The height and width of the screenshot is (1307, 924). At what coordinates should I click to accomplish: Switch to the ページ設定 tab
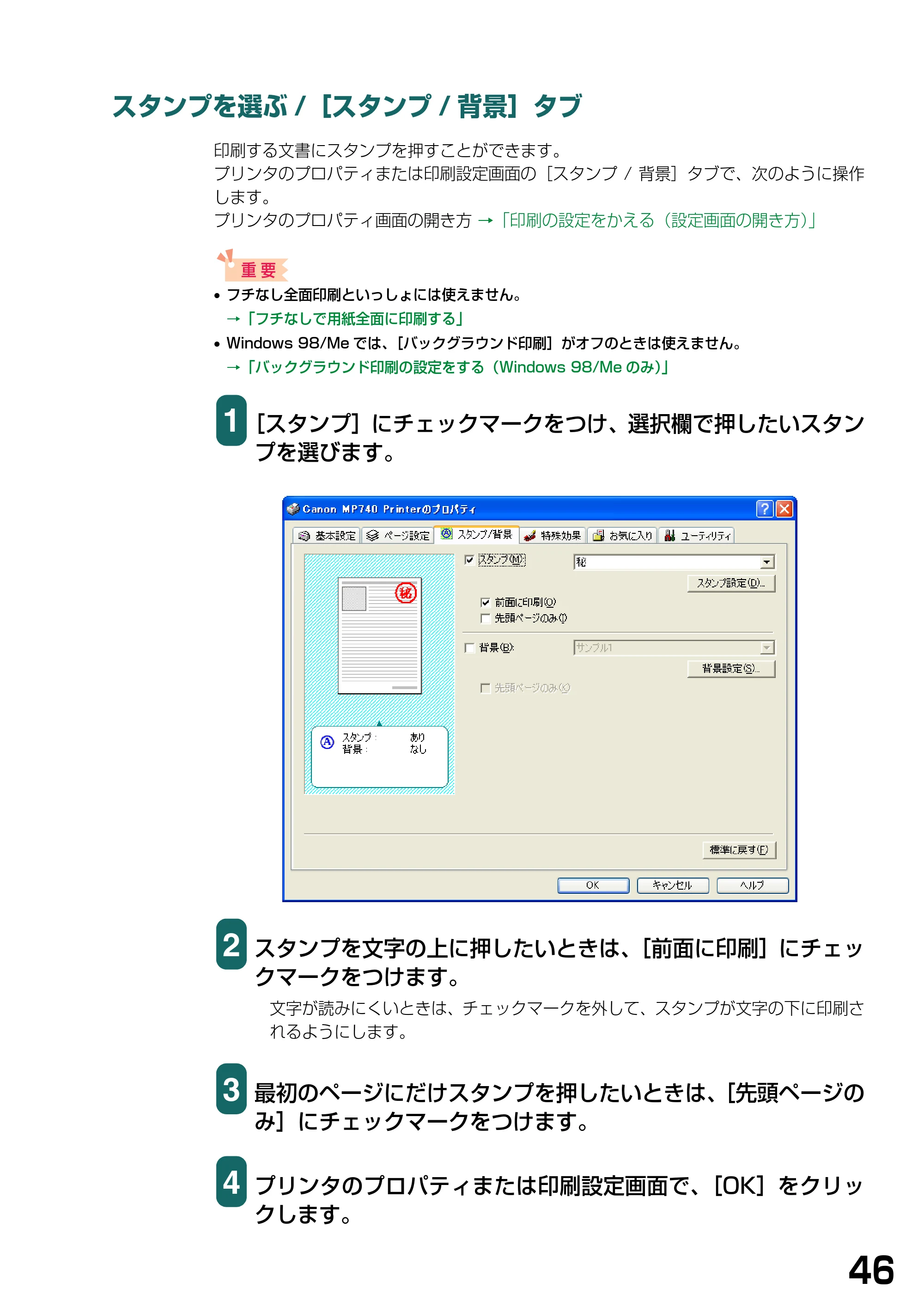coord(398,535)
